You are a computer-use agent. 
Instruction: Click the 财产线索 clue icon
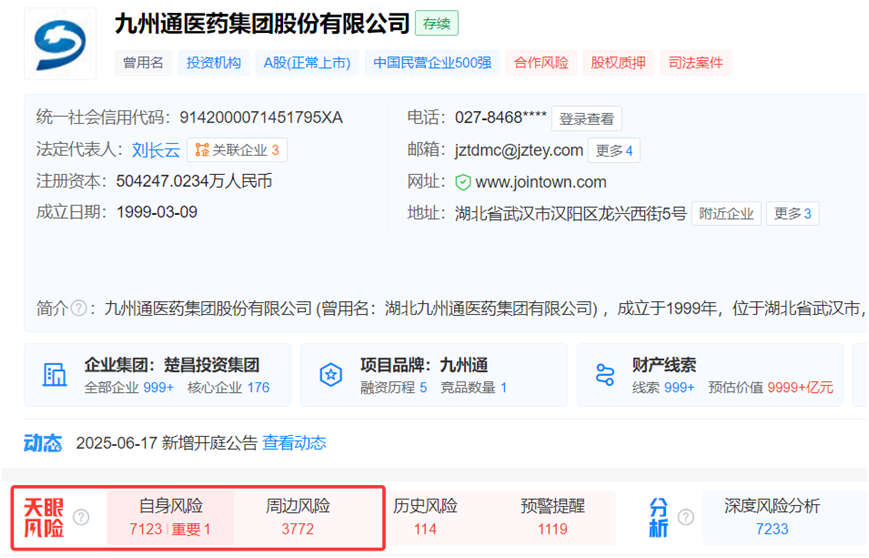click(x=605, y=375)
